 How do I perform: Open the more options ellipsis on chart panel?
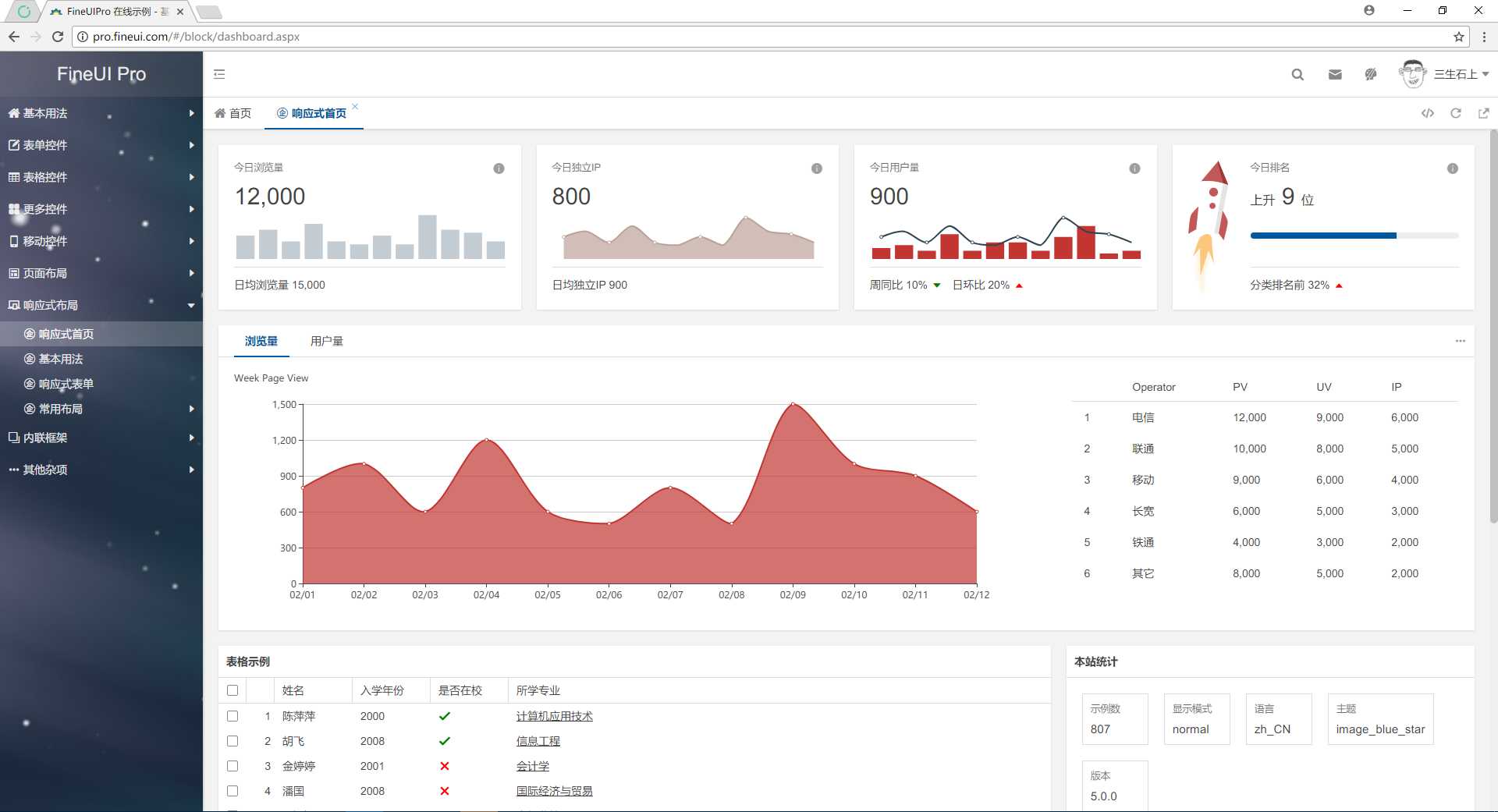(x=1460, y=341)
